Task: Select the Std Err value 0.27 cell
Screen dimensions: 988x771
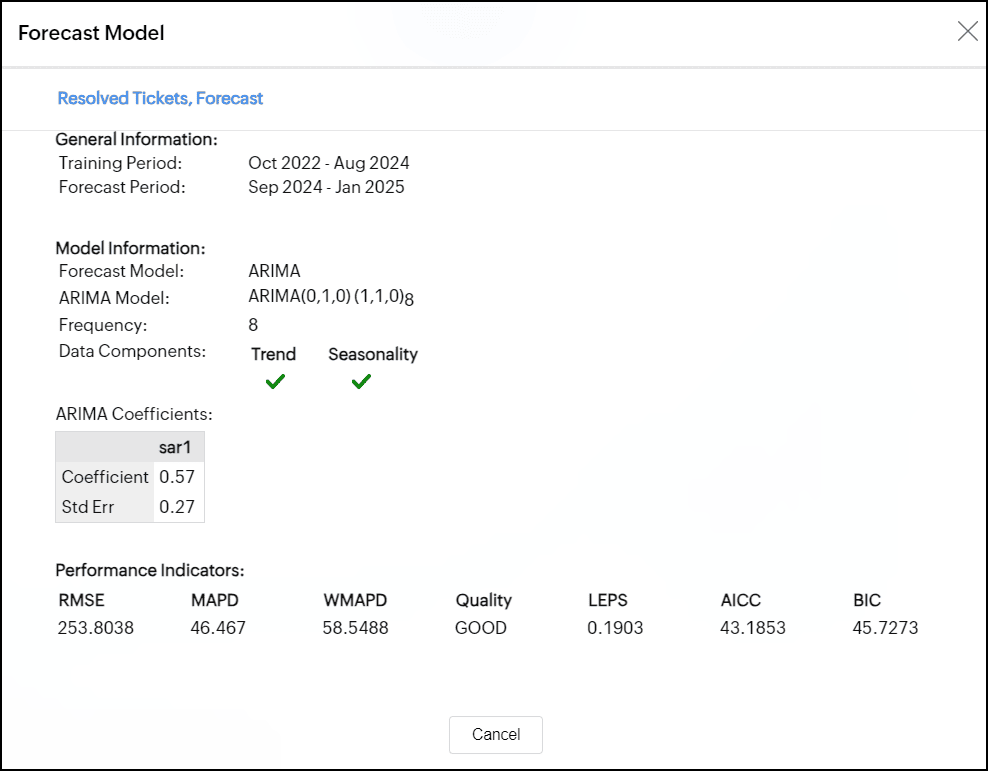Action: [x=177, y=507]
